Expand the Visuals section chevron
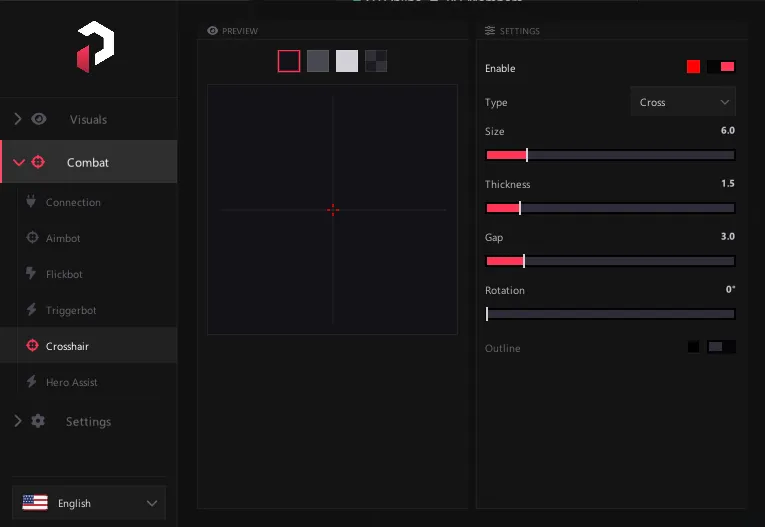The image size is (765, 527). (x=18, y=119)
